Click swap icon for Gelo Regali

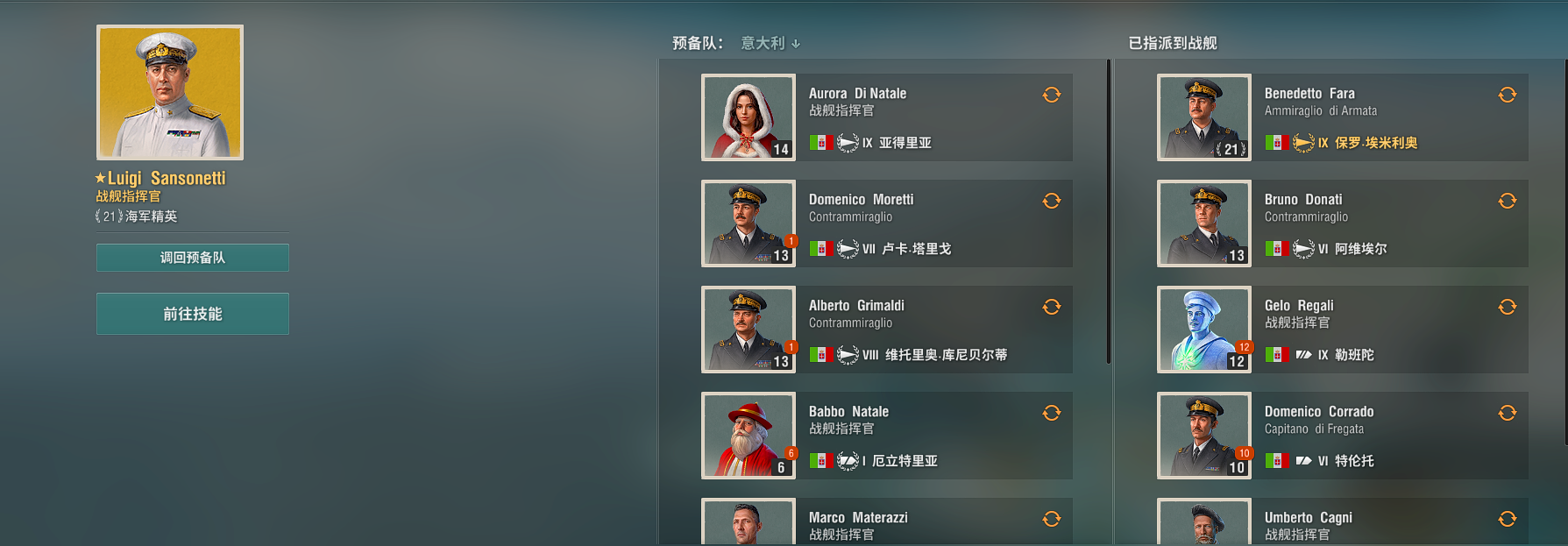tap(1508, 307)
